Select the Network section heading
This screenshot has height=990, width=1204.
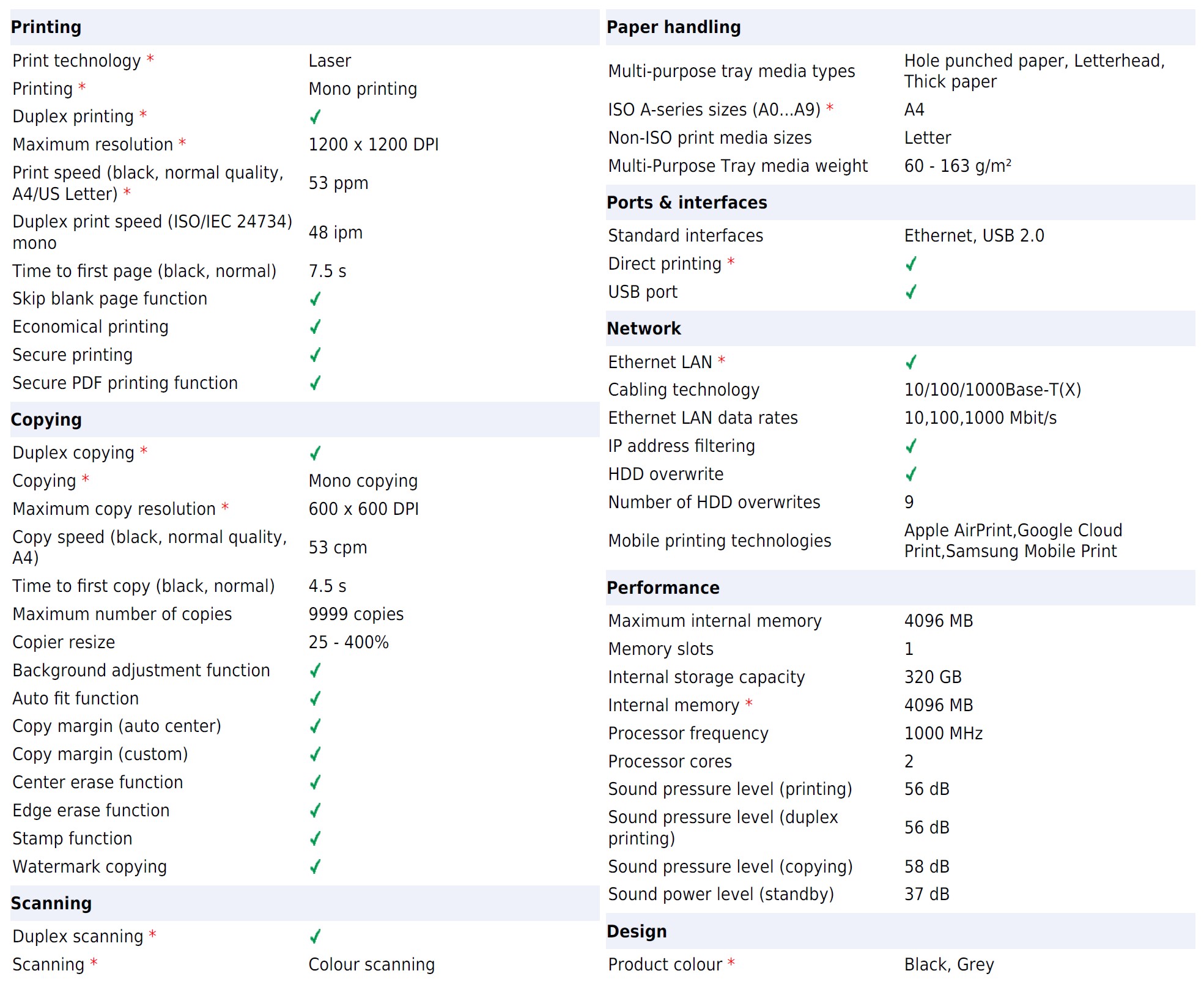pyautogui.click(x=643, y=328)
